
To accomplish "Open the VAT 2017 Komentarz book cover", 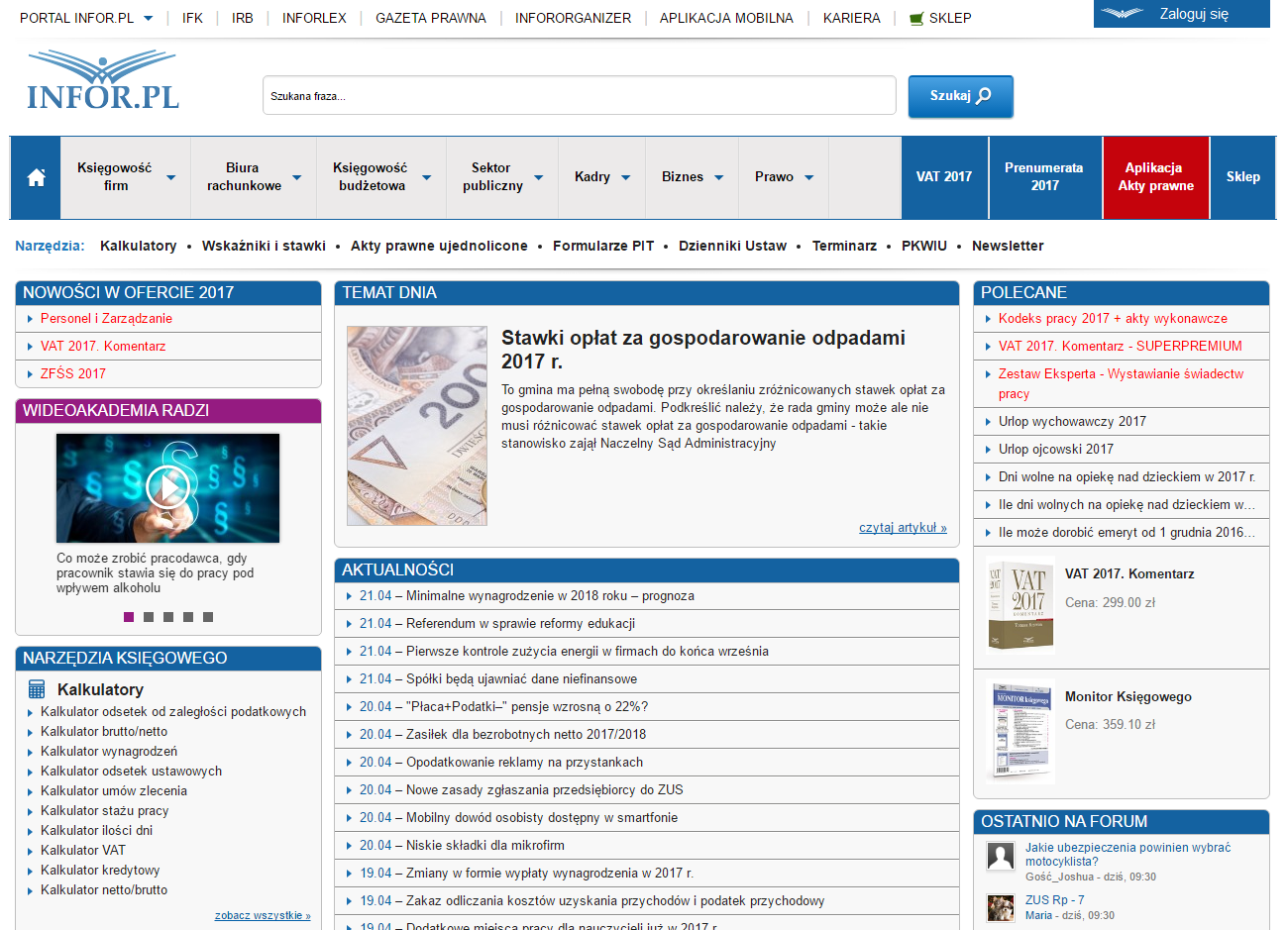I will 1020,606.
